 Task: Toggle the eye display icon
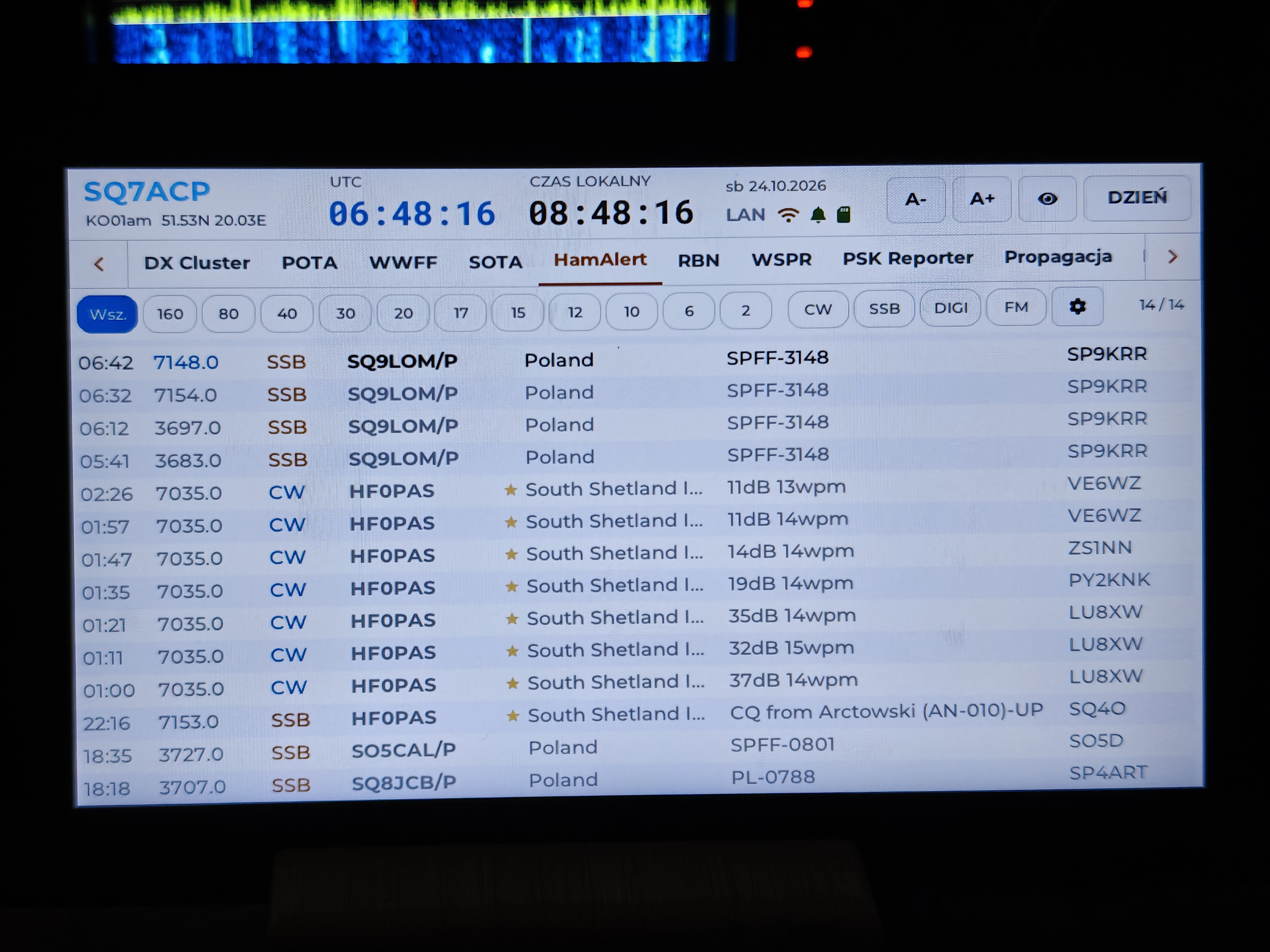1047,199
